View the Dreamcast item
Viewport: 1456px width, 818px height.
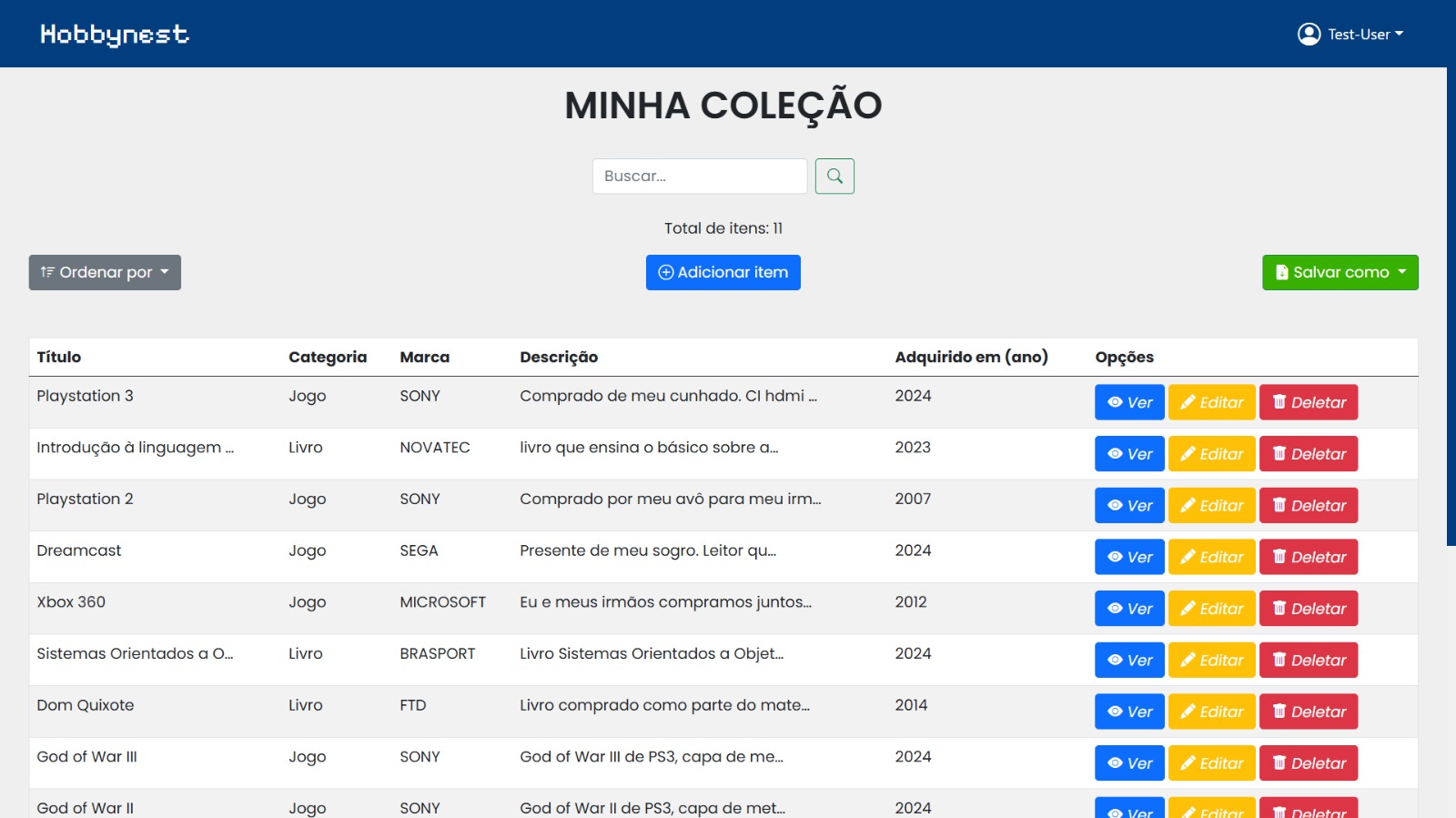coord(1129,557)
